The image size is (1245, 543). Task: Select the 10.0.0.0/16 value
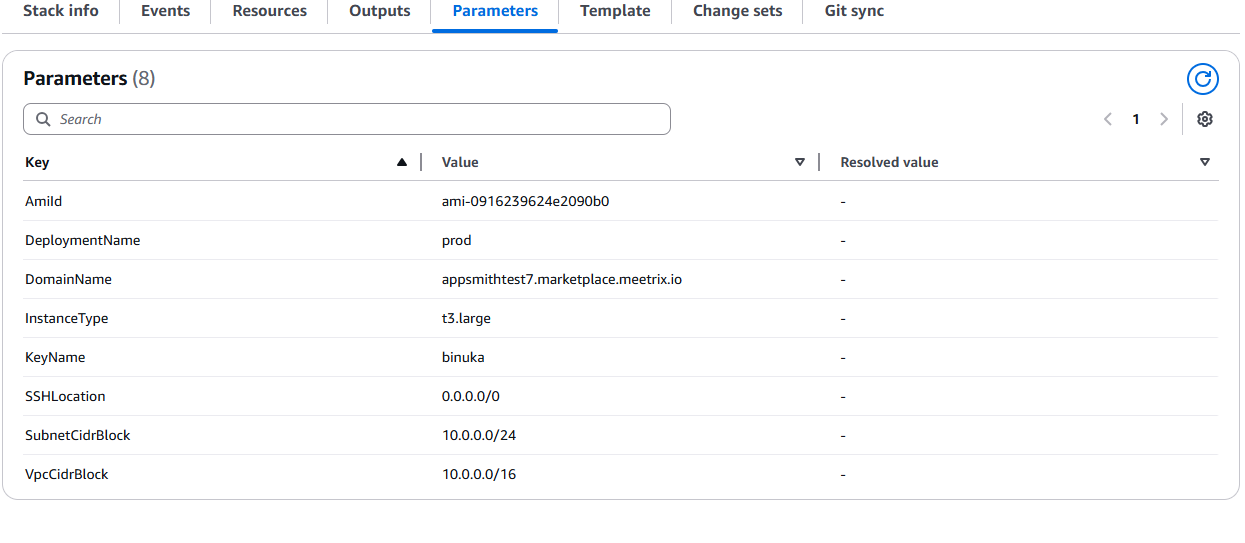479,474
